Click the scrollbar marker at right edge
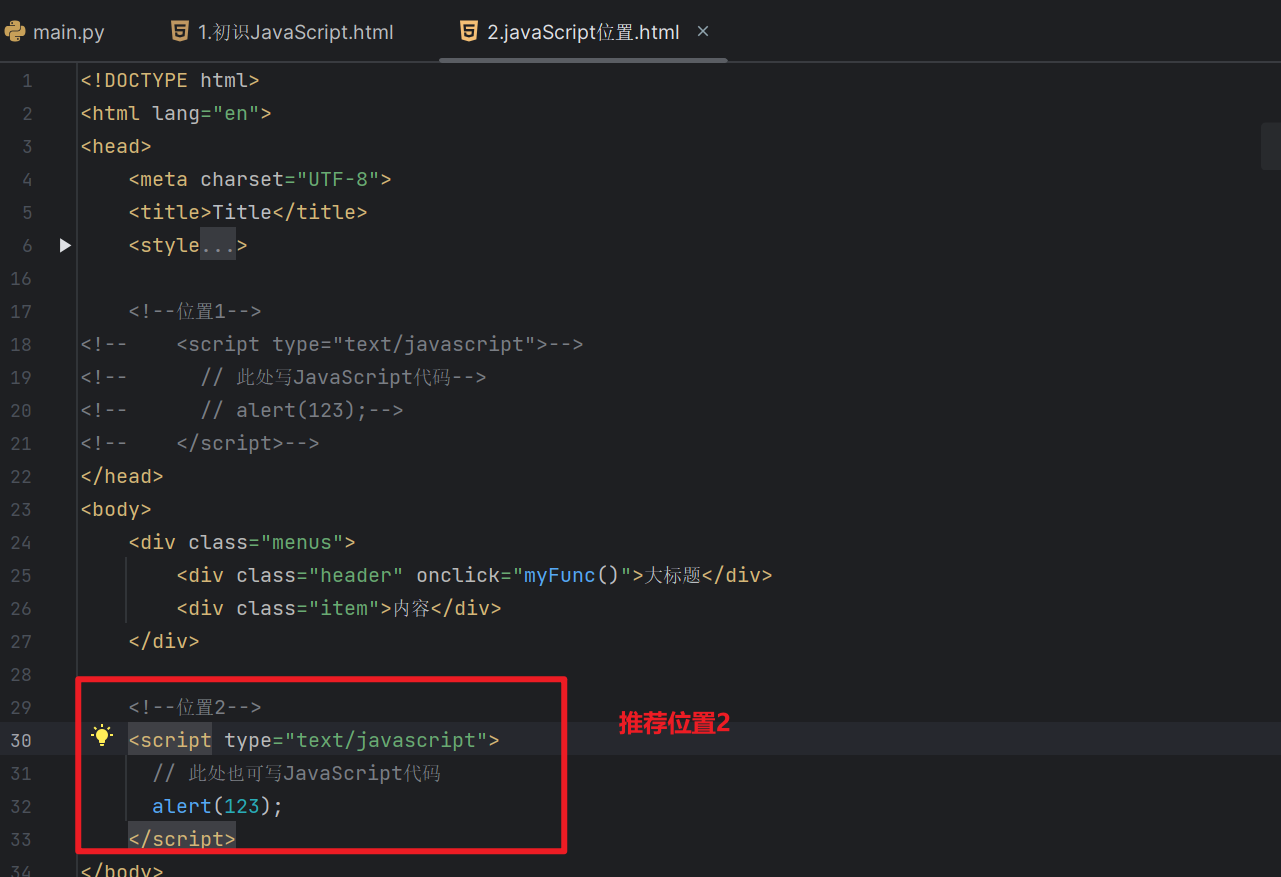Screen dimensions: 1281x877 [x=1271, y=147]
